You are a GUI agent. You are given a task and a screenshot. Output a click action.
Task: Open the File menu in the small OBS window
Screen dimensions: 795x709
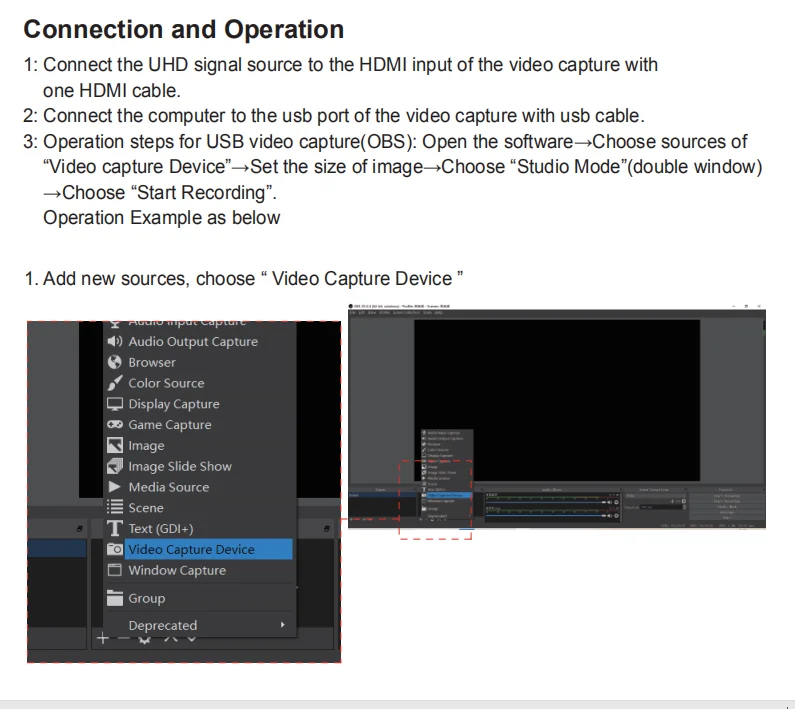click(x=352, y=312)
